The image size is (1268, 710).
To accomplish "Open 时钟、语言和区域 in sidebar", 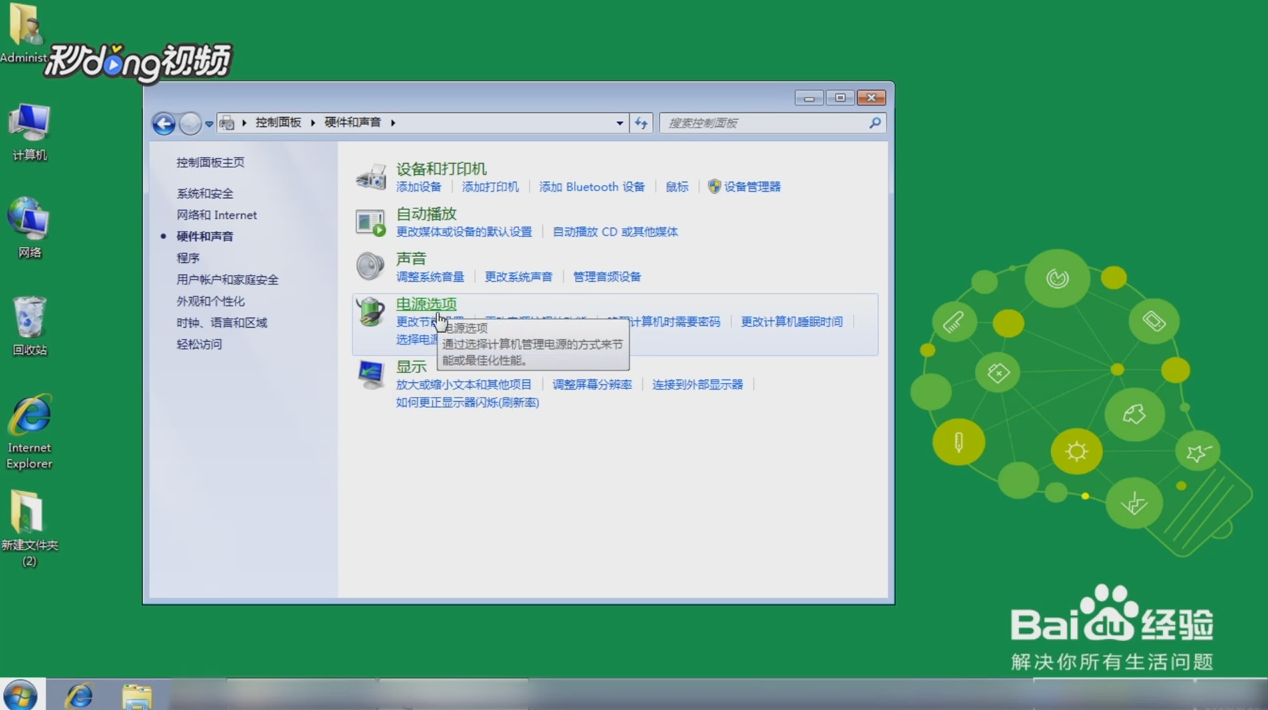I will (x=222, y=323).
